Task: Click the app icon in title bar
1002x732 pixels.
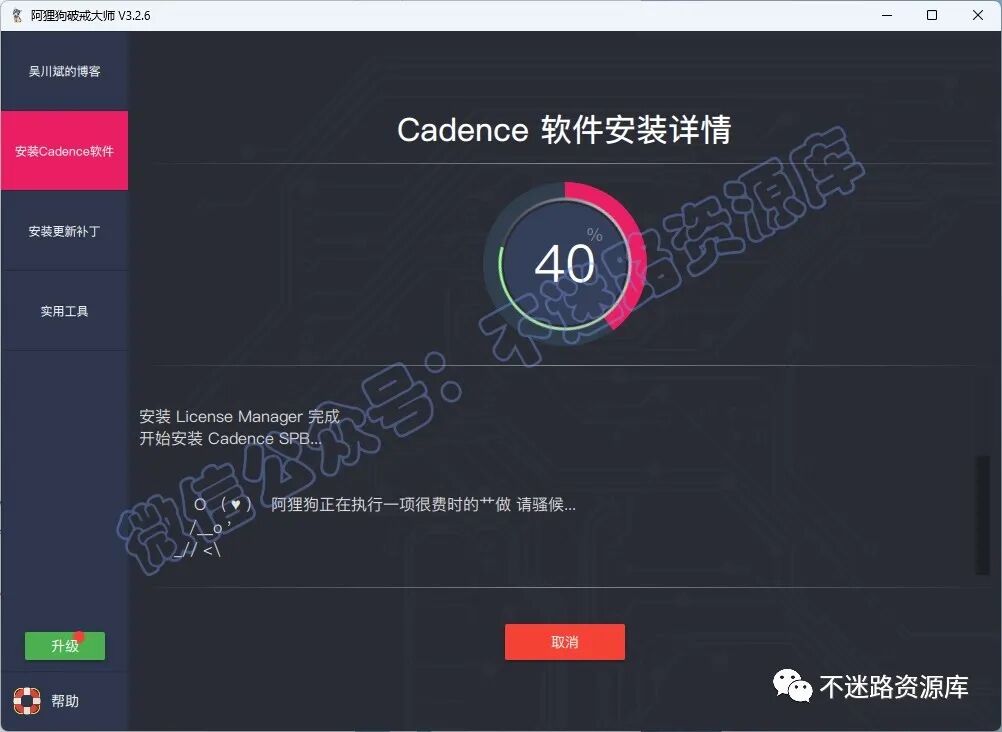Action: pos(17,15)
